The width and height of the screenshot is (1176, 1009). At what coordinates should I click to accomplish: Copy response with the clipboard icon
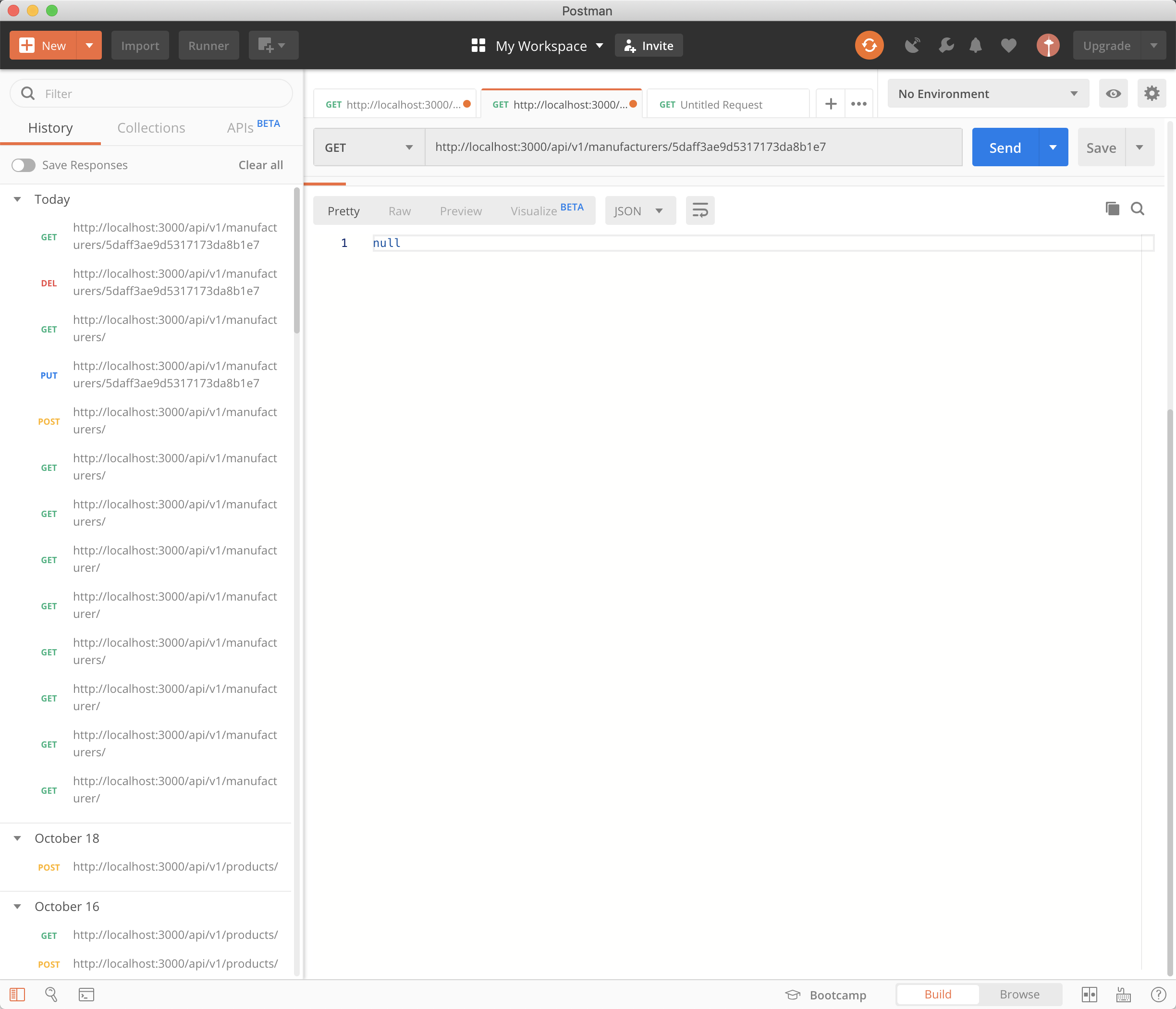(1112, 209)
